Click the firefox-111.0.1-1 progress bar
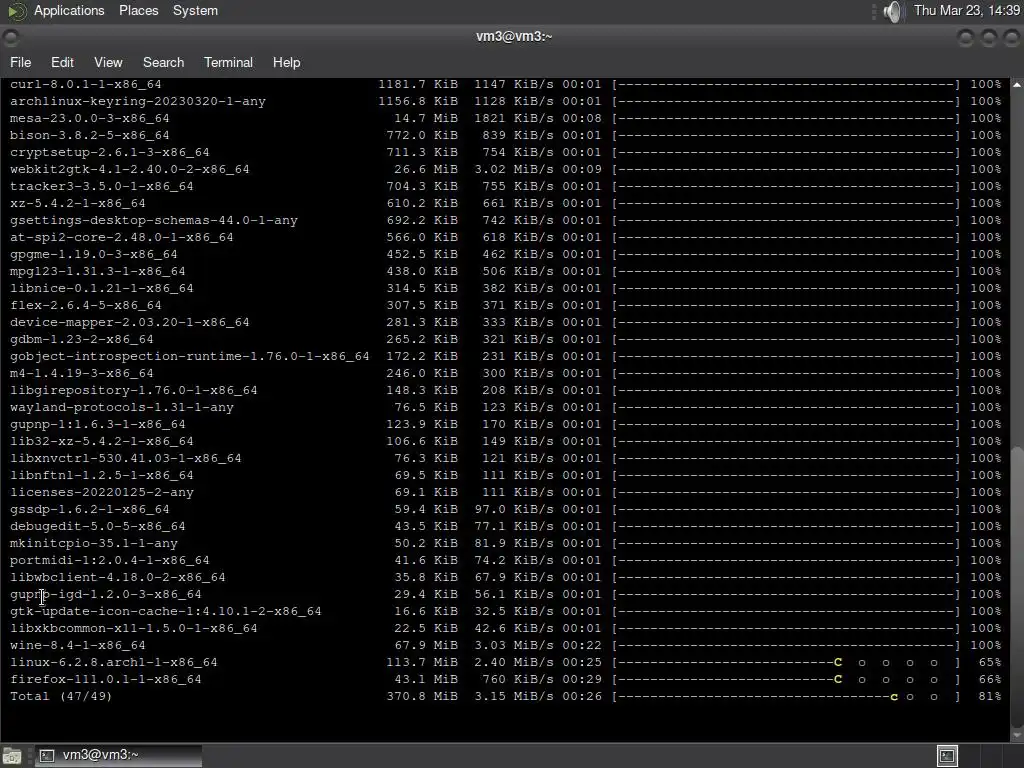This screenshot has width=1024, height=768. tap(786, 679)
